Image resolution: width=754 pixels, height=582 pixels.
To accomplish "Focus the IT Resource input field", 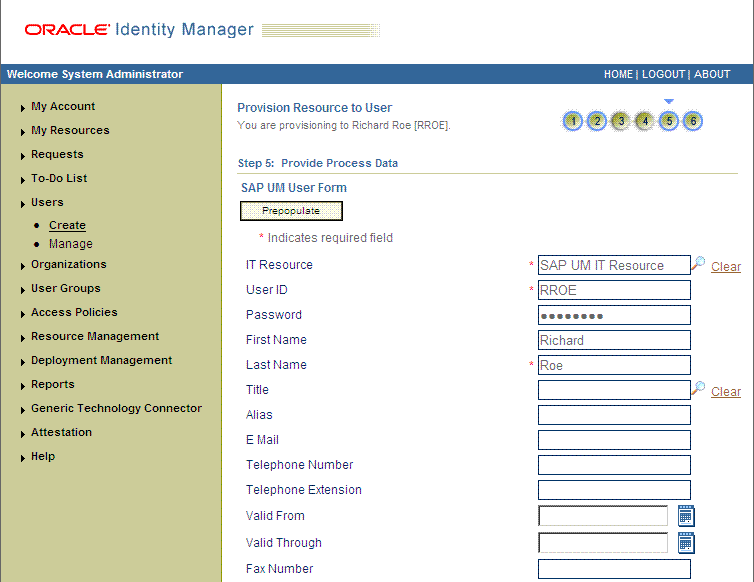I will (x=614, y=265).
